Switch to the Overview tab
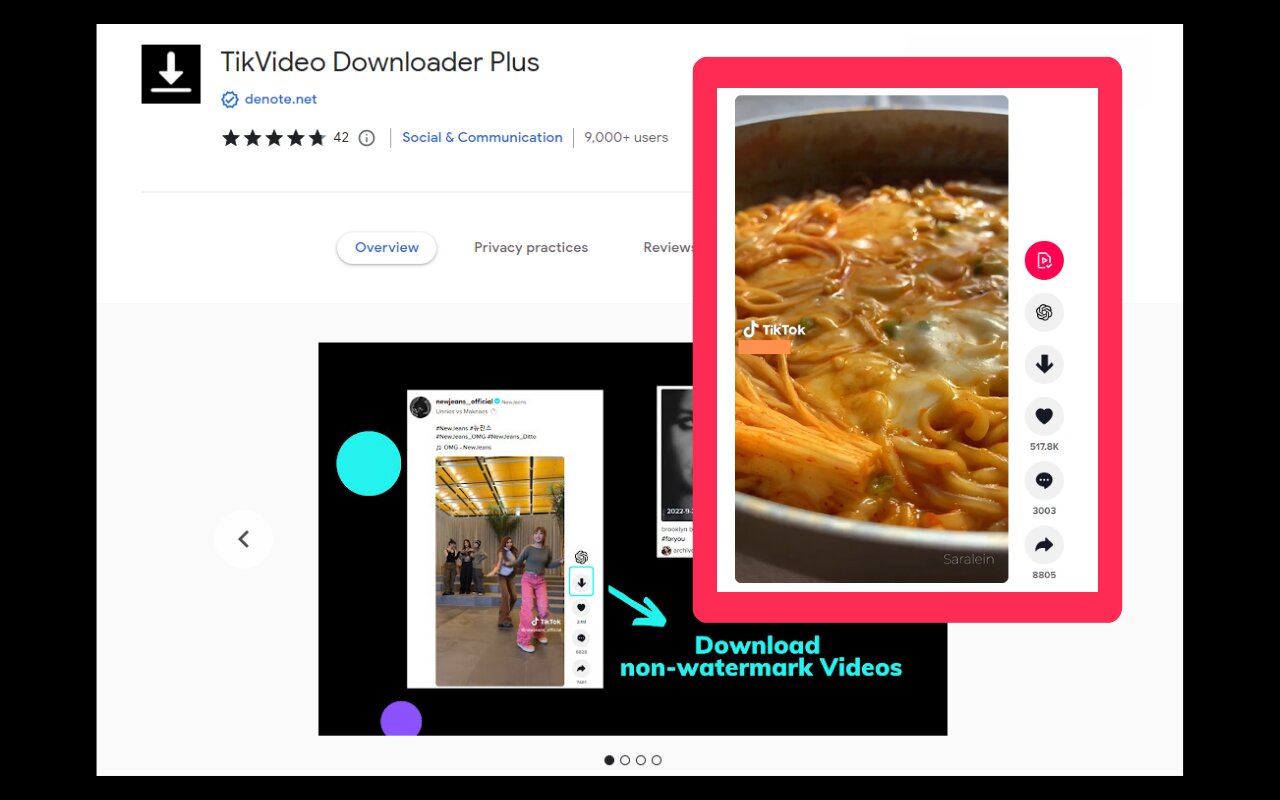Viewport: 1280px width, 800px height. point(387,248)
